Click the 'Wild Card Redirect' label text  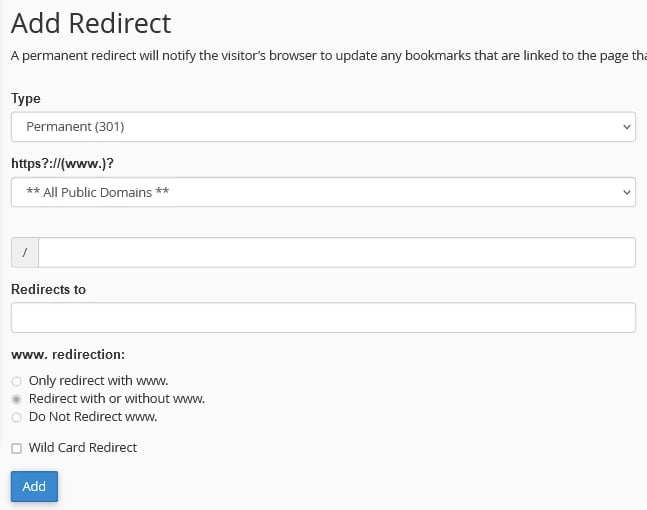click(83, 448)
